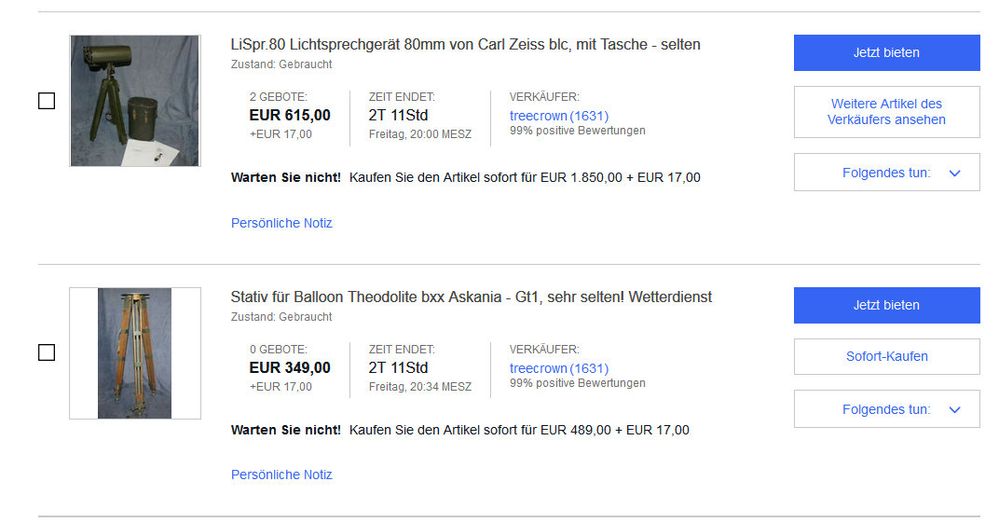This screenshot has height=525, width=999.
Task: Open the LiSpr.80 Lichtsprechgerät listing title
Action: pyautogui.click(x=465, y=45)
